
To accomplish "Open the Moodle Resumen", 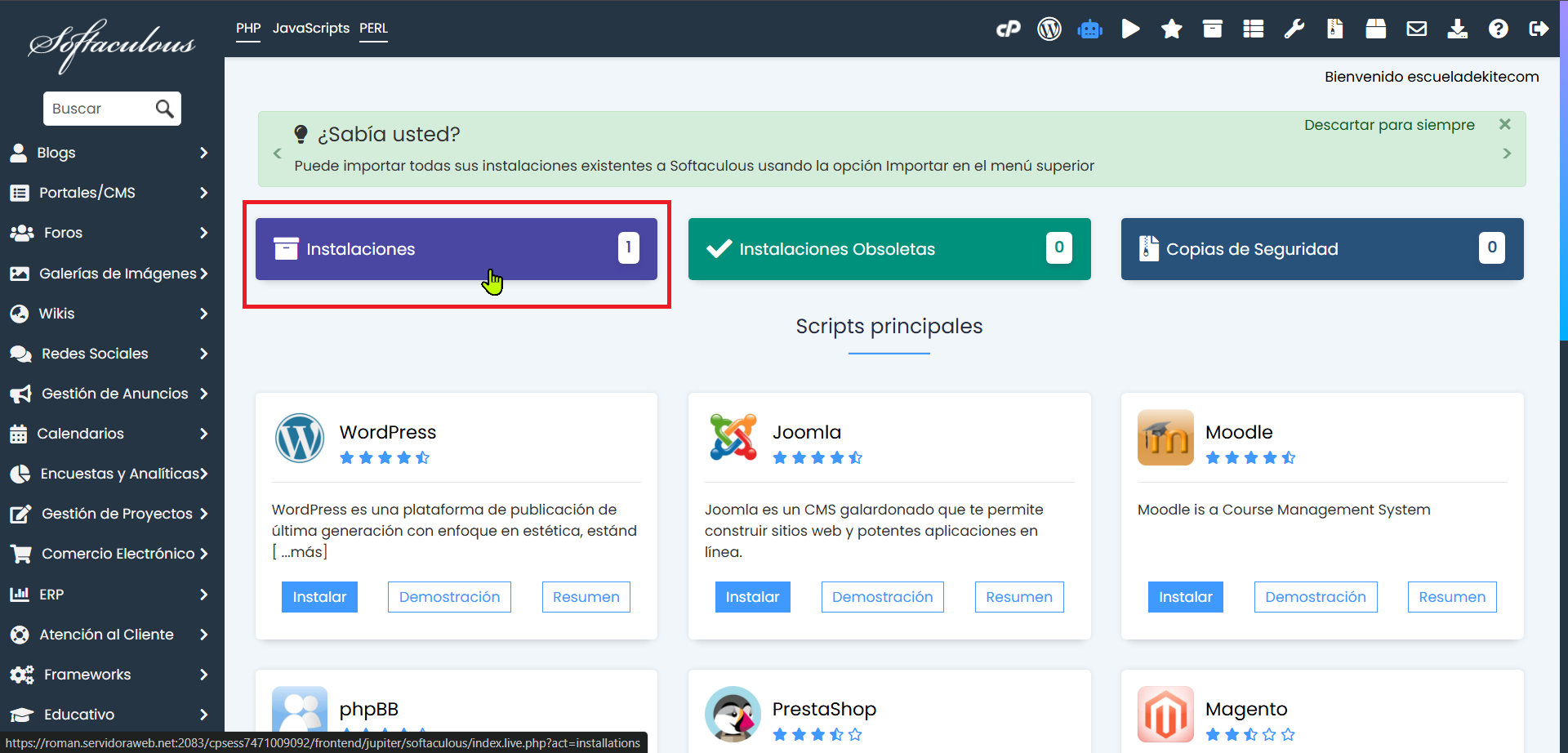I will [1452, 597].
